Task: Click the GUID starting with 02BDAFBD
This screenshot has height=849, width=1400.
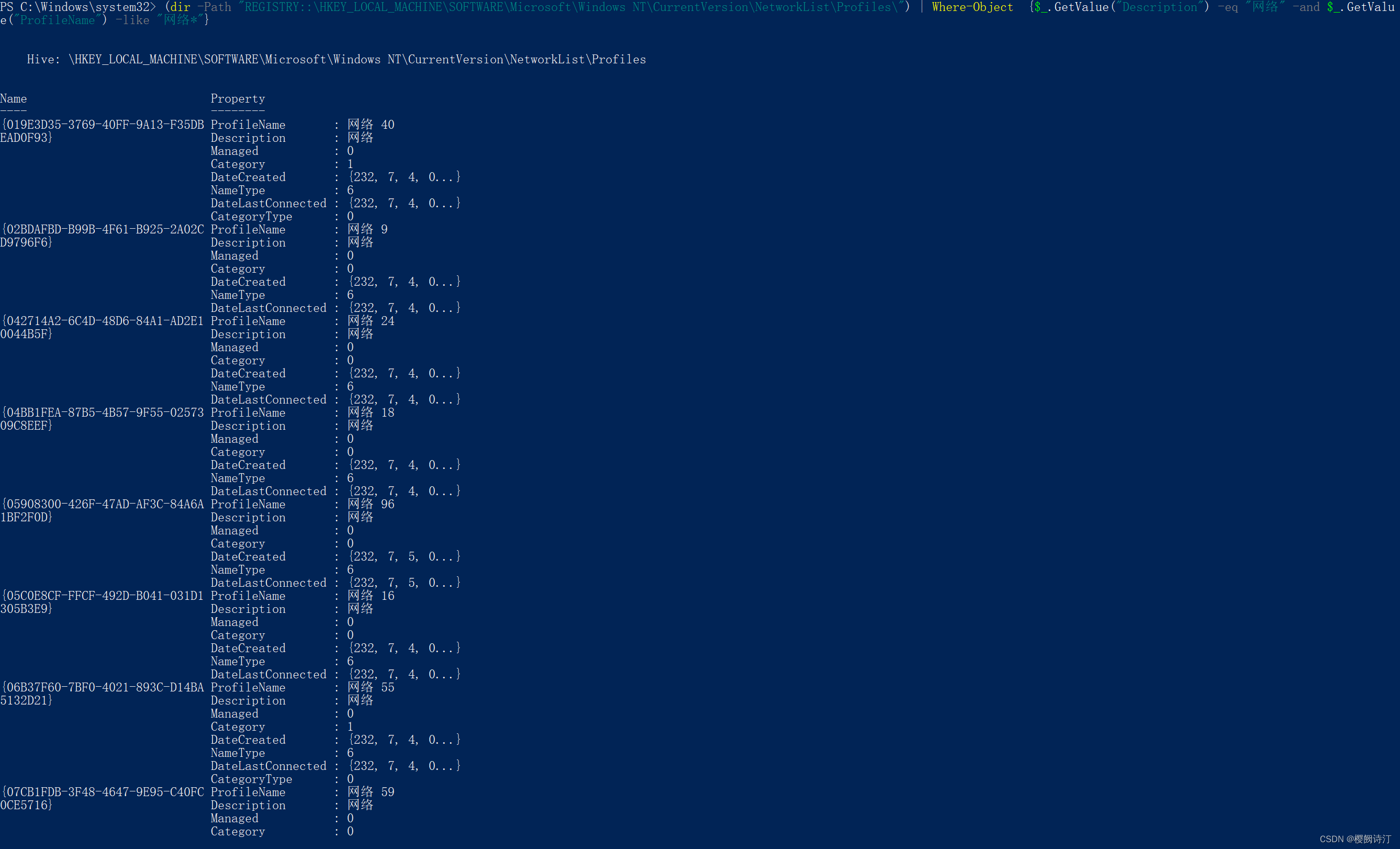Action: [x=102, y=230]
